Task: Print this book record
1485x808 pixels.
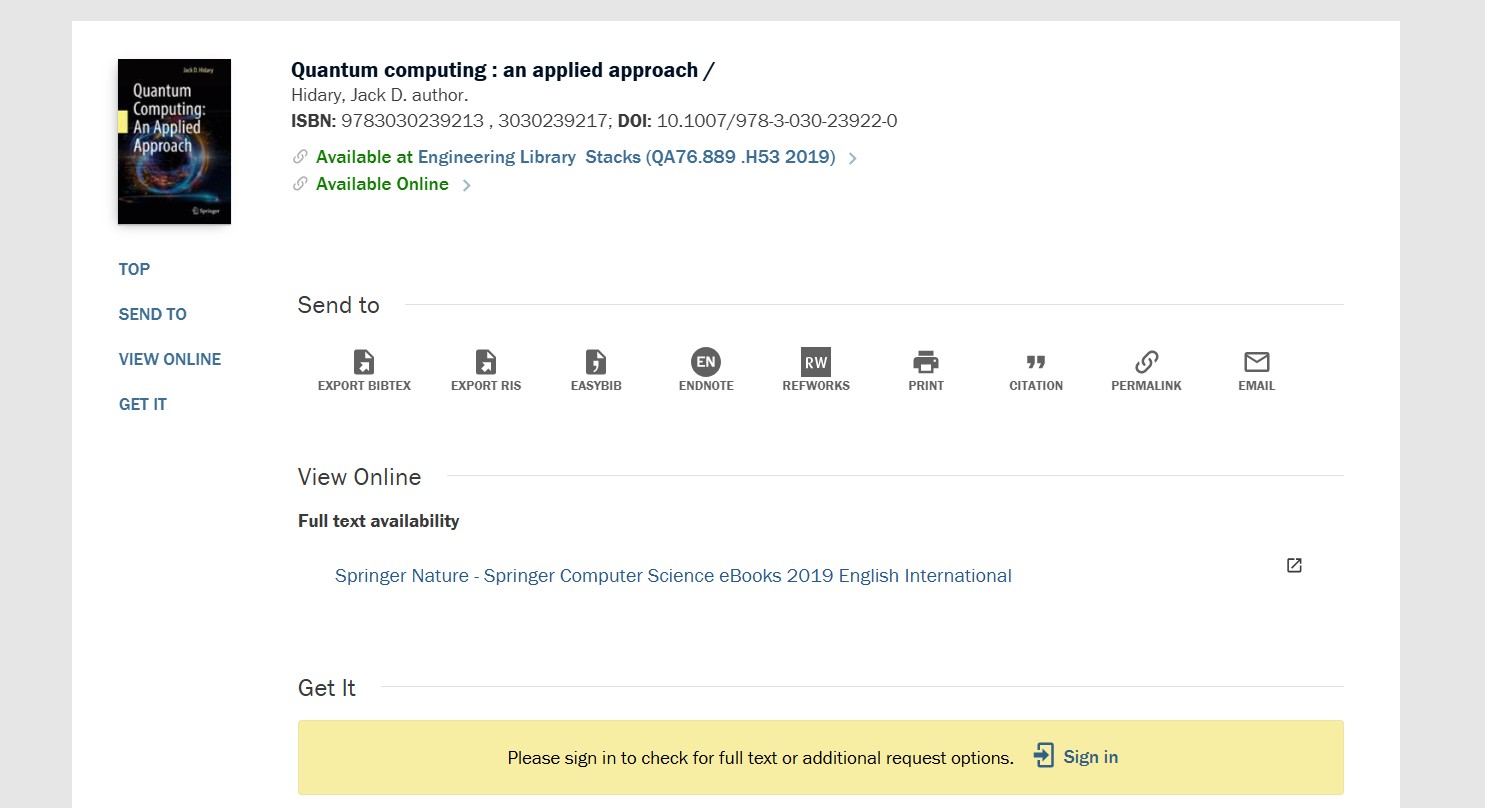Action: coord(926,362)
